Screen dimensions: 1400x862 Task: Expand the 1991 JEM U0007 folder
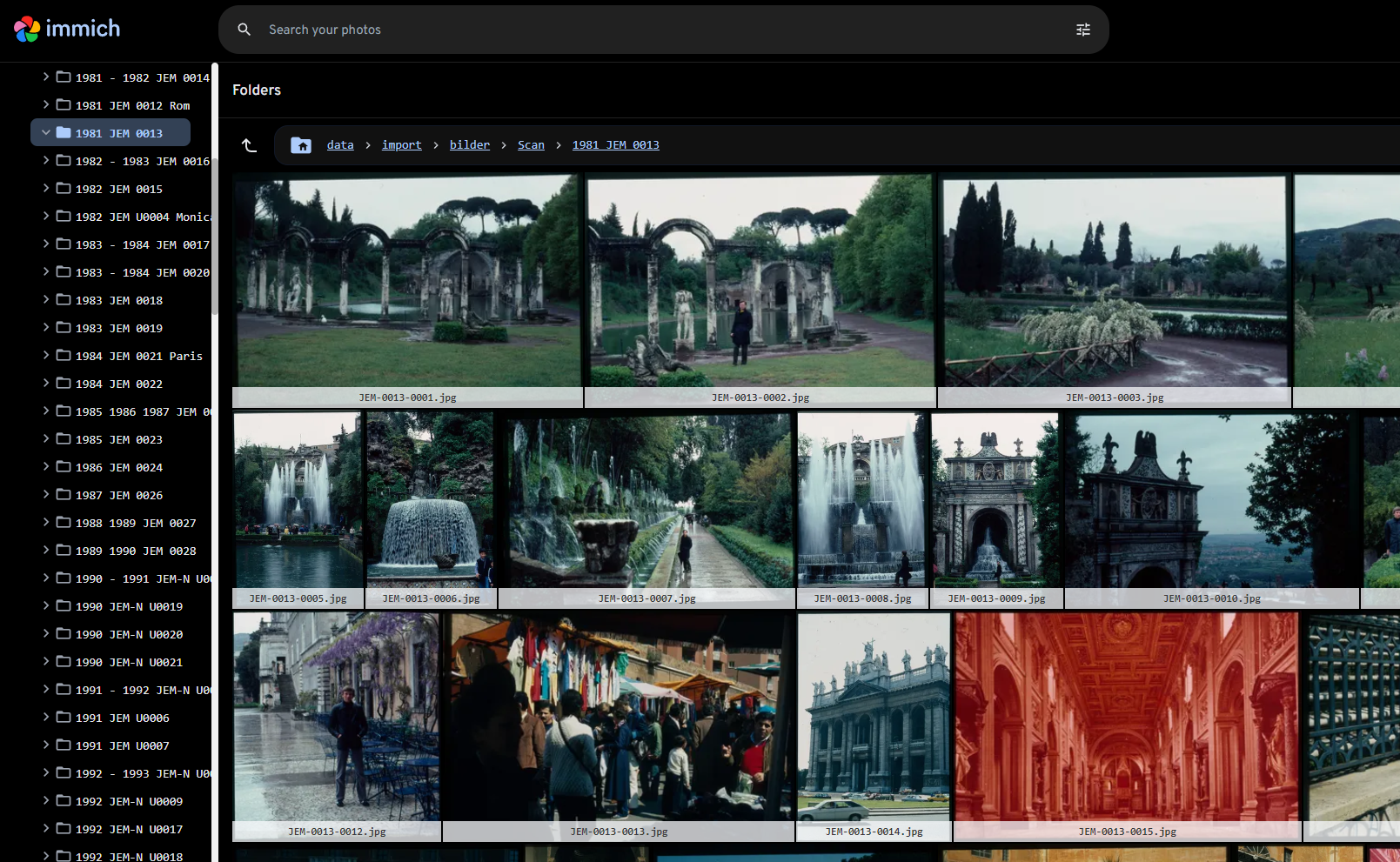coord(46,745)
